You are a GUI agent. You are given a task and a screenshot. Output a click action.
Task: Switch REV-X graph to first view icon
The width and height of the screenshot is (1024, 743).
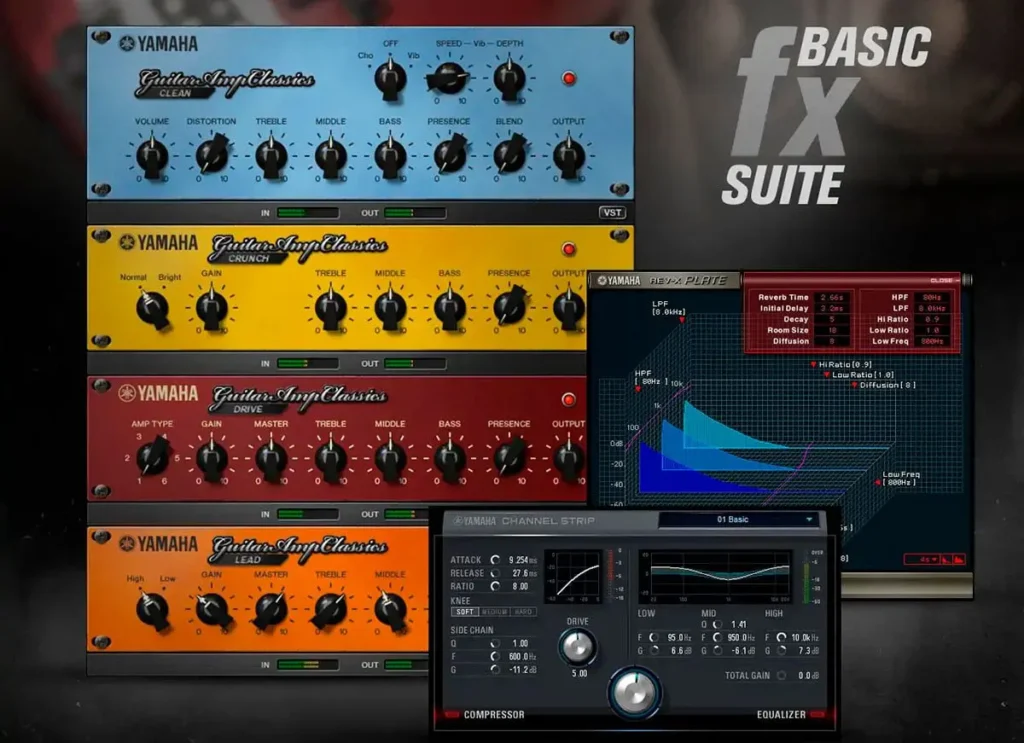coord(946,560)
